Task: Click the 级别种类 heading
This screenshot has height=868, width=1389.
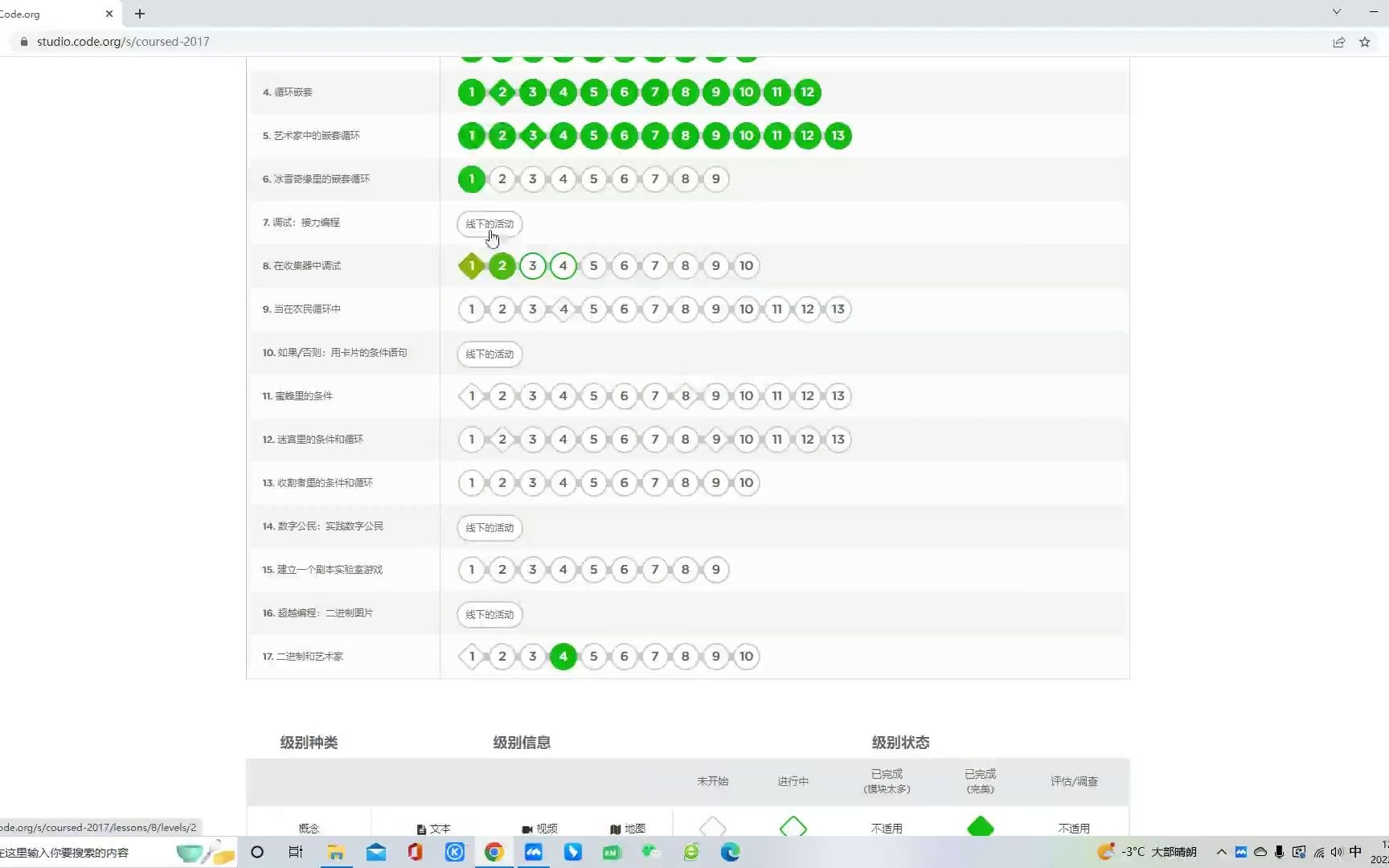Action: click(309, 743)
